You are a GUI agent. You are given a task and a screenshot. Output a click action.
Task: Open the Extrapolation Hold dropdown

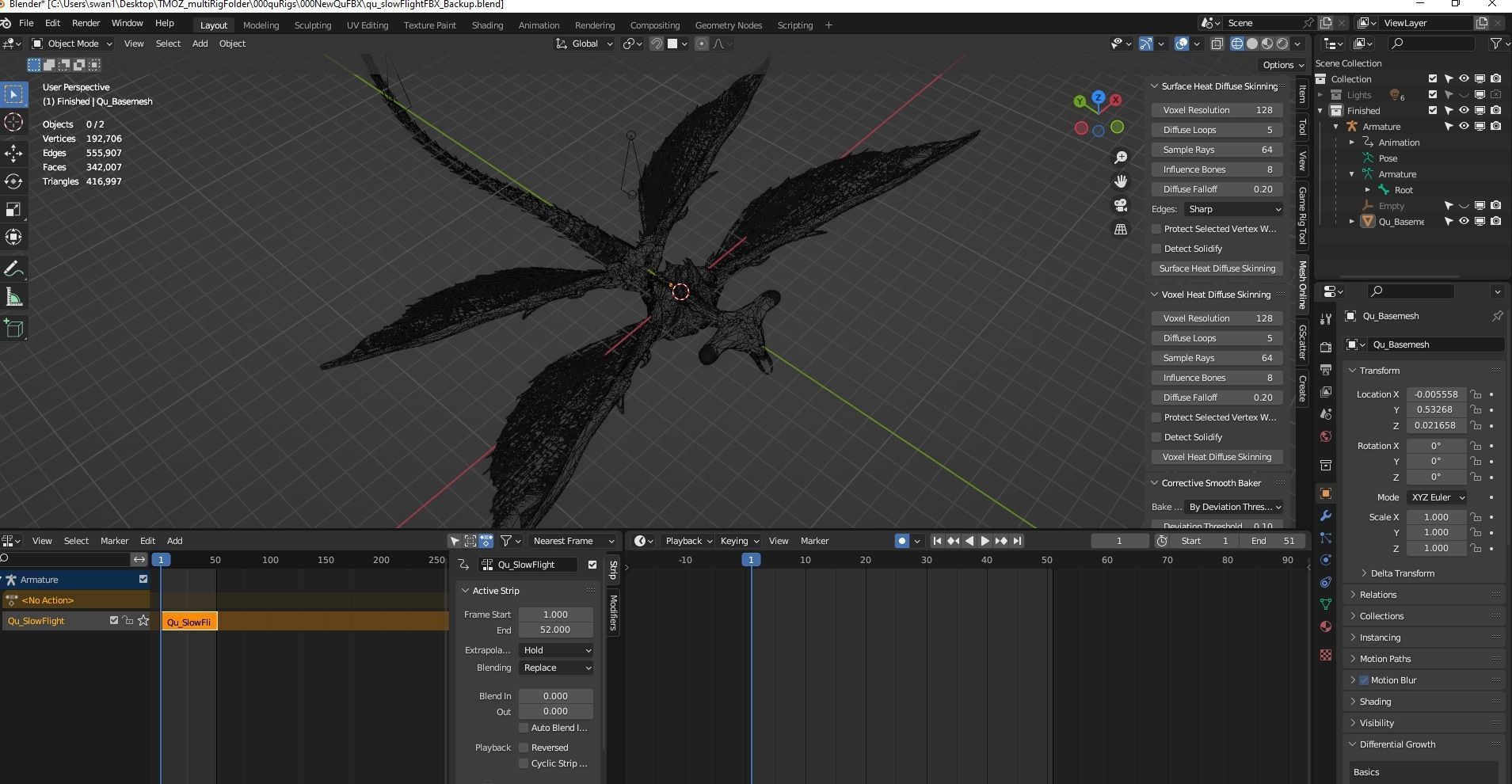(556, 650)
